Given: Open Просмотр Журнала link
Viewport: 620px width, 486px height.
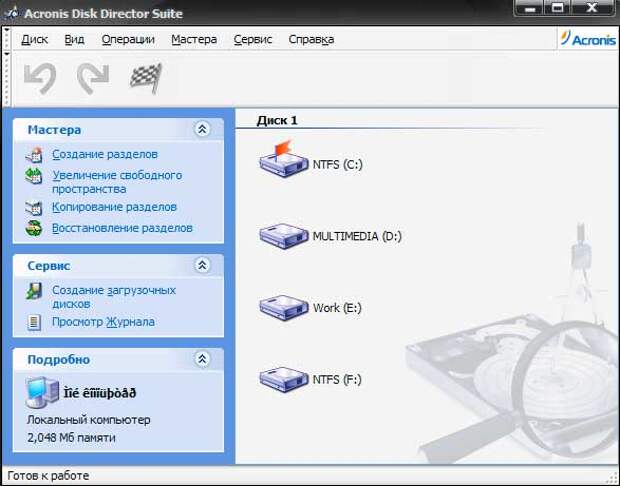Looking at the screenshot, I should coord(103,322).
